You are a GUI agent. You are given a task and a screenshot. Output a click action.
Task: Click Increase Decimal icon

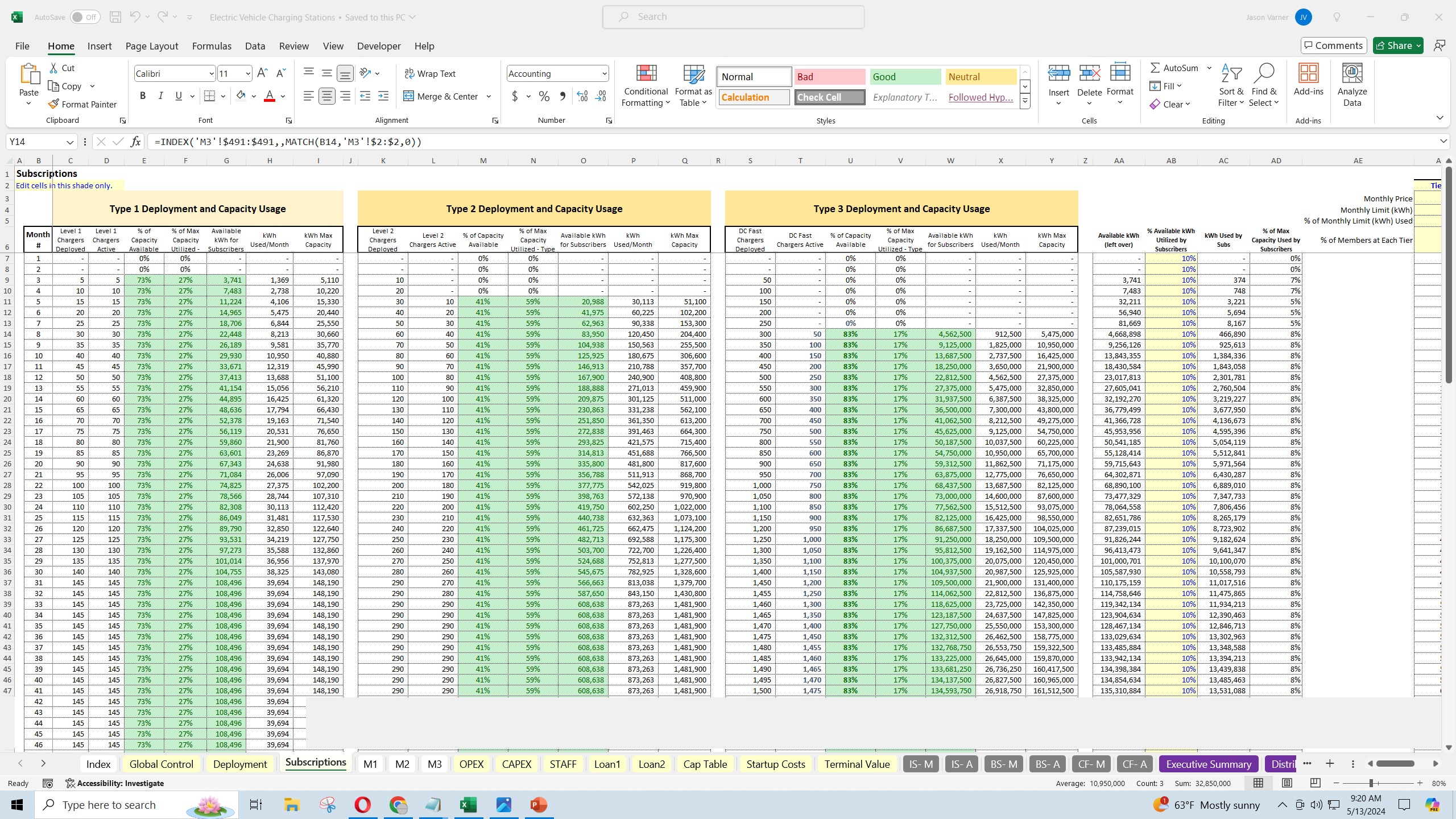pyautogui.click(x=582, y=96)
